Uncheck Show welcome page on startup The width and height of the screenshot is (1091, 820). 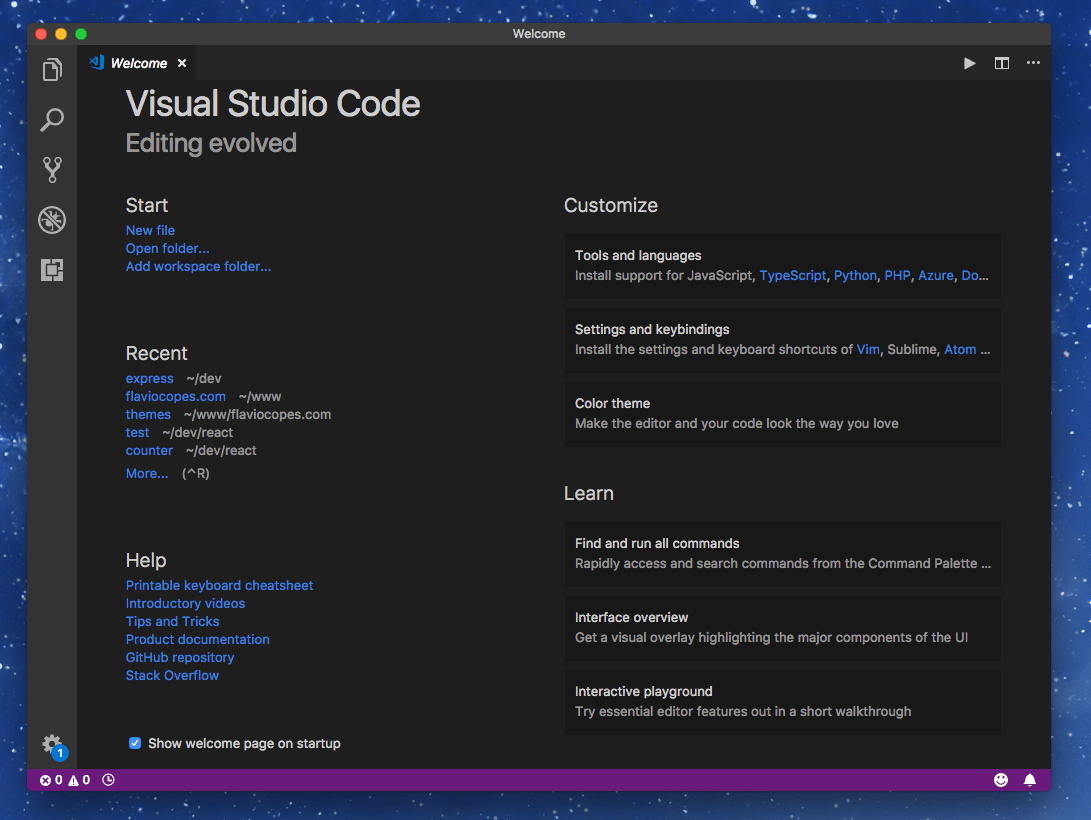click(135, 743)
